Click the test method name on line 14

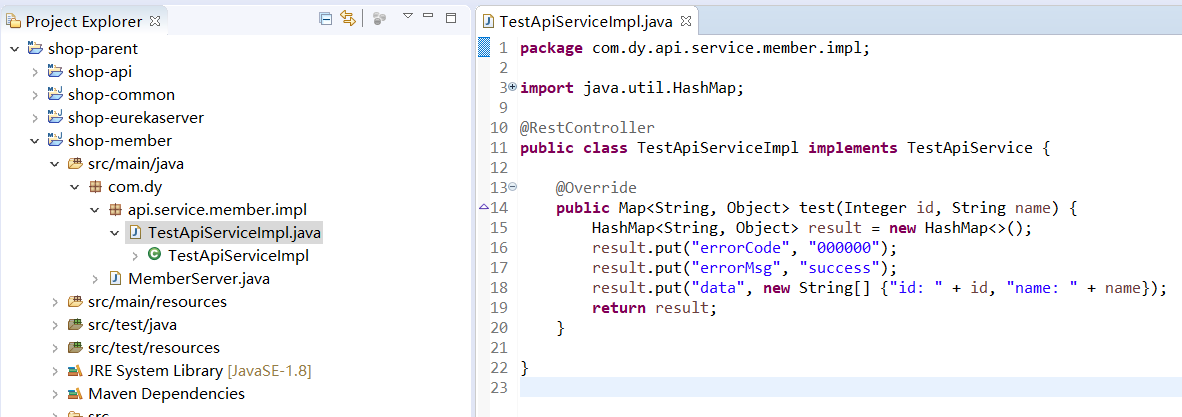click(817, 208)
